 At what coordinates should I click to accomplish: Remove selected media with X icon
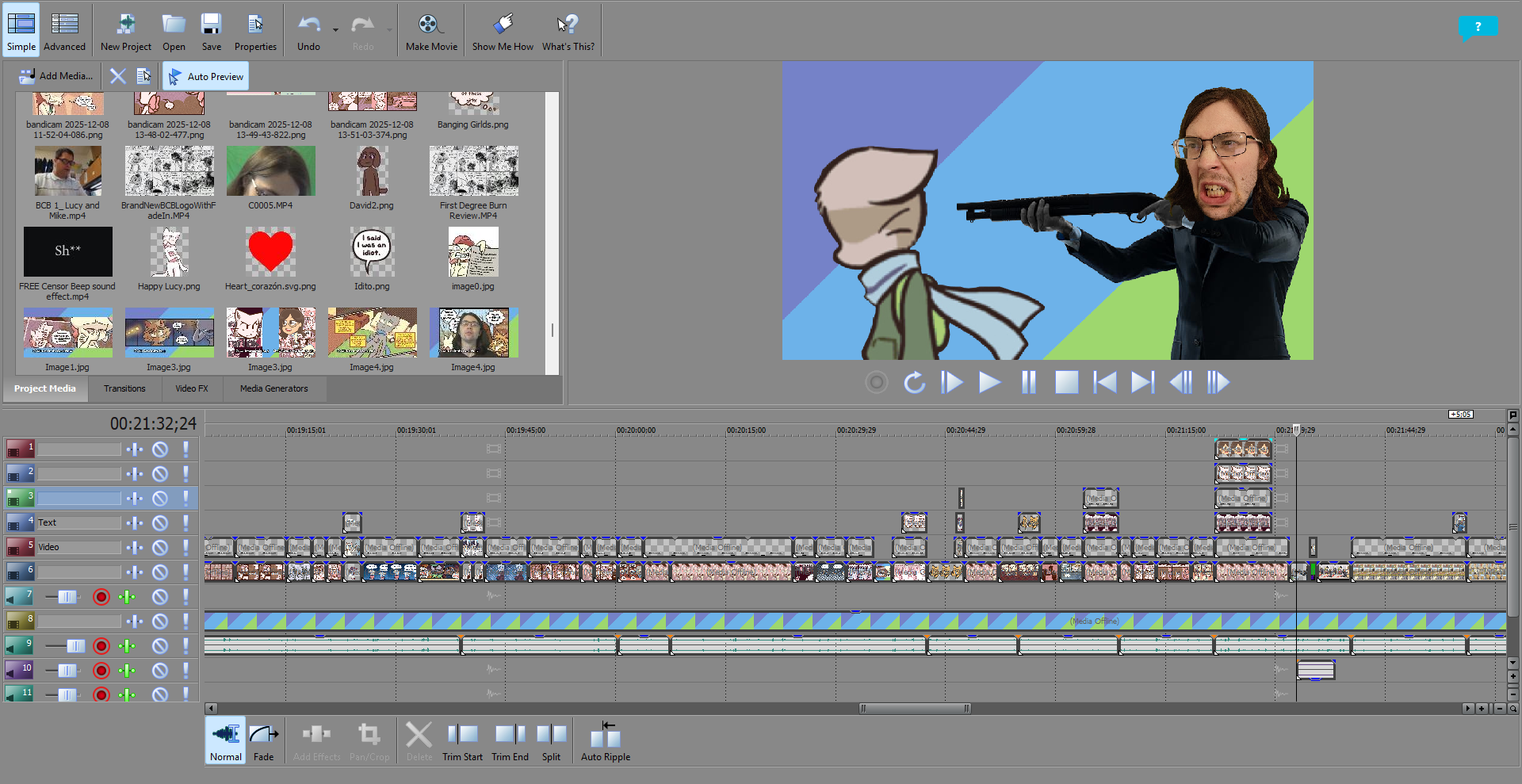(117, 76)
